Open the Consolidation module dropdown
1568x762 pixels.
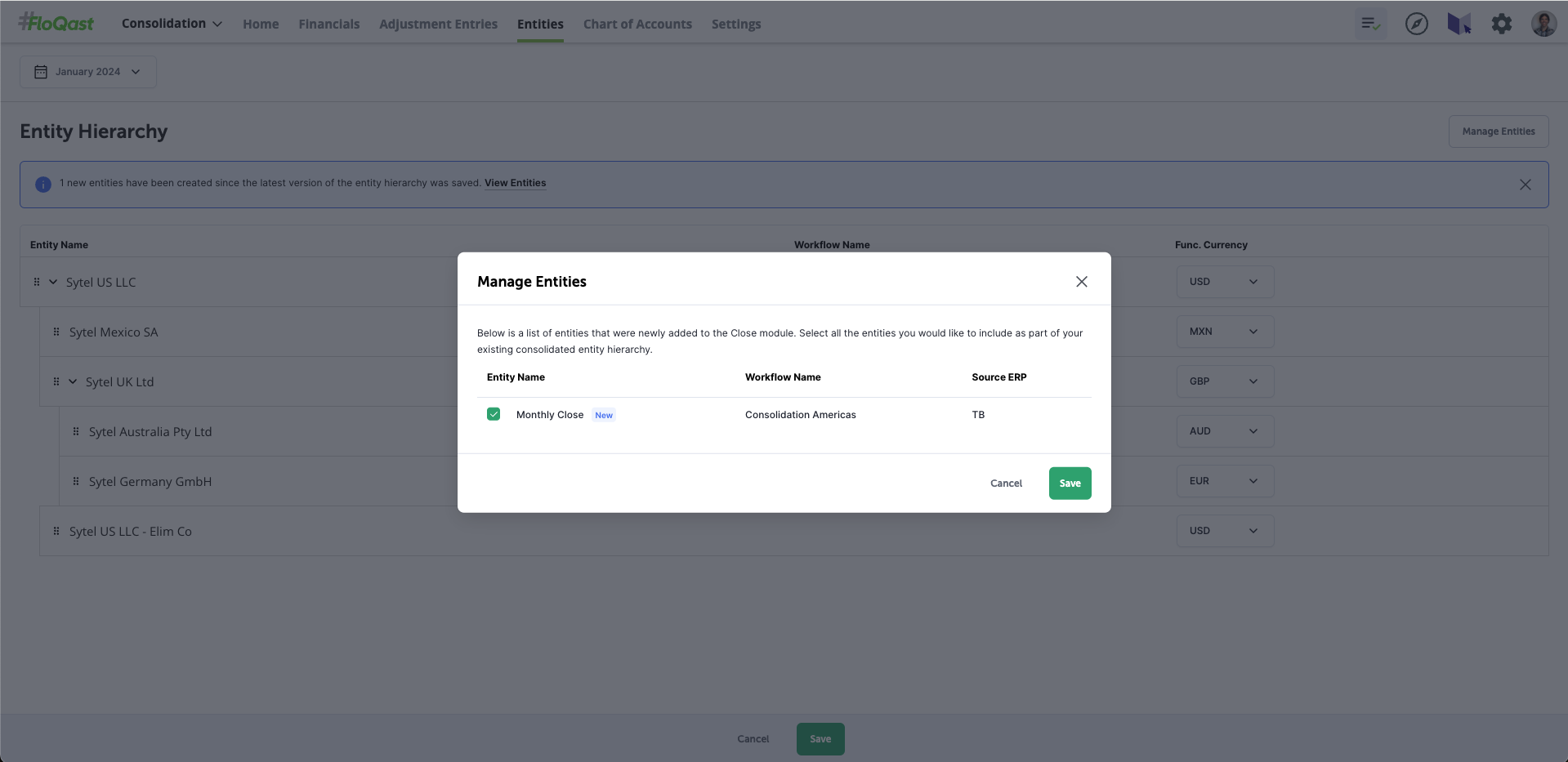click(x=172, y=24)
